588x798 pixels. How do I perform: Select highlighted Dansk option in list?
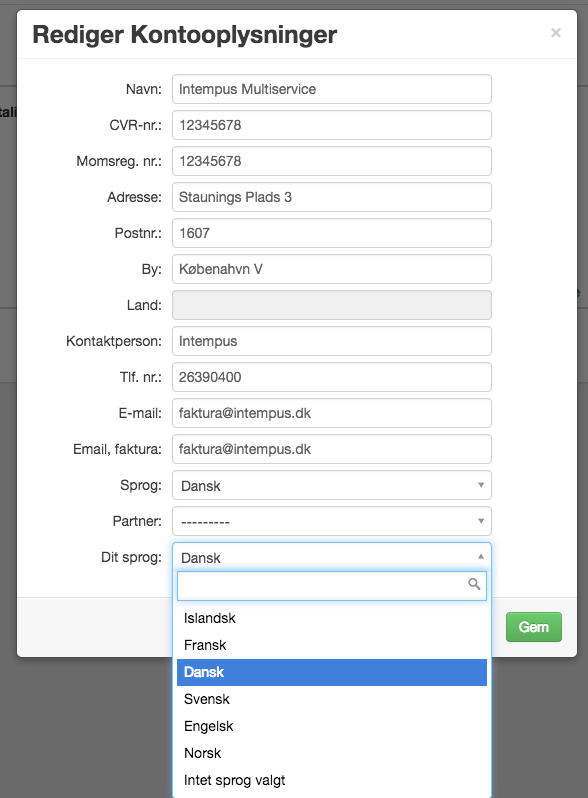click(332, 672)
